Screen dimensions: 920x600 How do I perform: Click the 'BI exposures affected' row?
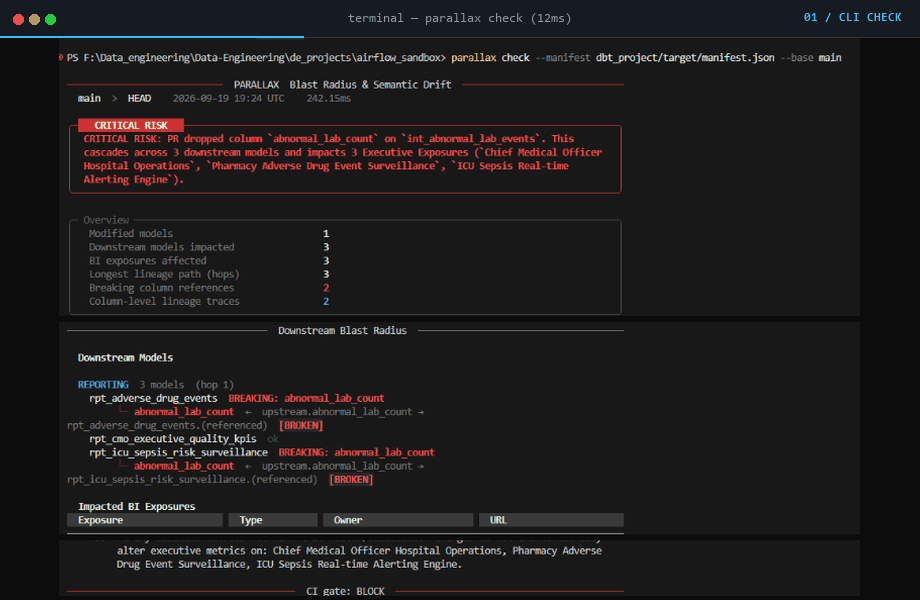tap(209, 260)
